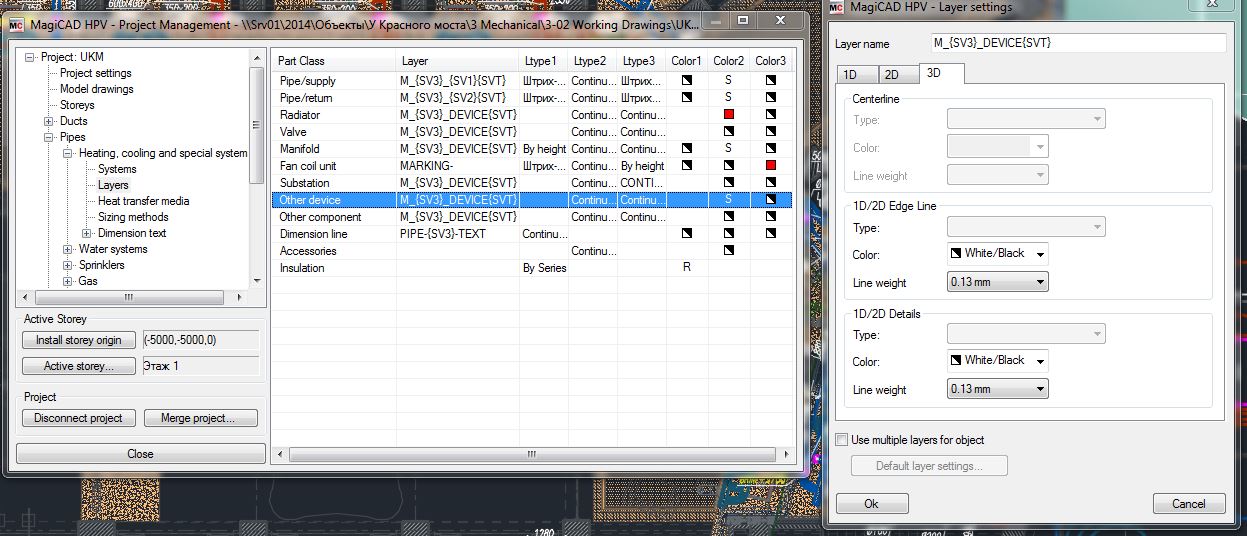Viewport: 1247px width, 536px height.
Task: Select Heat transfer media tree item
Action: click(143, 201)
